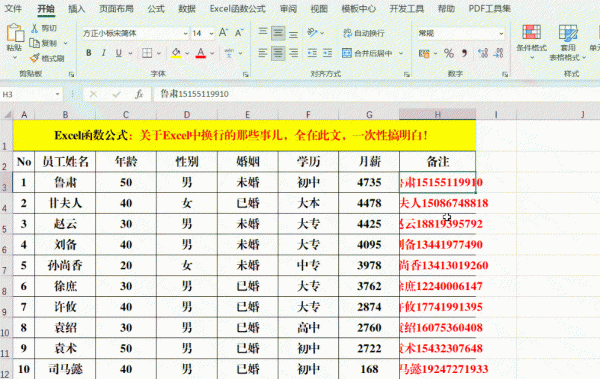600x379 pixels.
Task: Open Format as Table (套用表格格式)
Action: point(568,42)
